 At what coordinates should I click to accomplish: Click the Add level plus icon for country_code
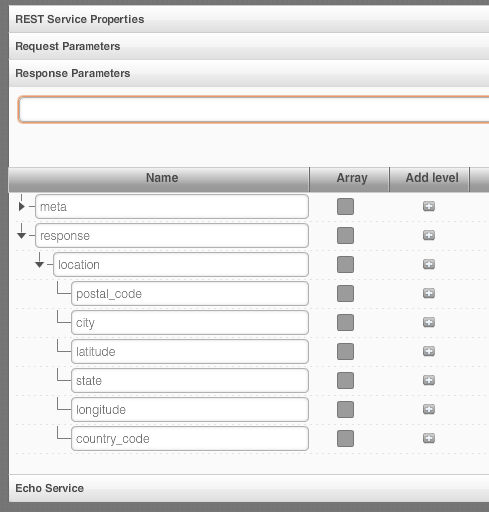[429, 438]
